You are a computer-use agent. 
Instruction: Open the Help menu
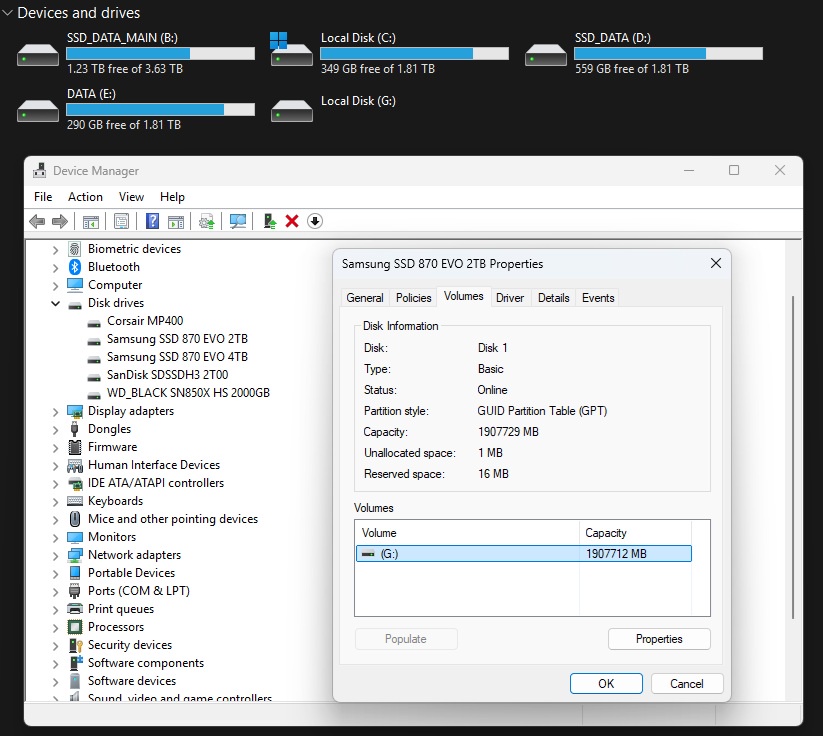tap(172, 197)
